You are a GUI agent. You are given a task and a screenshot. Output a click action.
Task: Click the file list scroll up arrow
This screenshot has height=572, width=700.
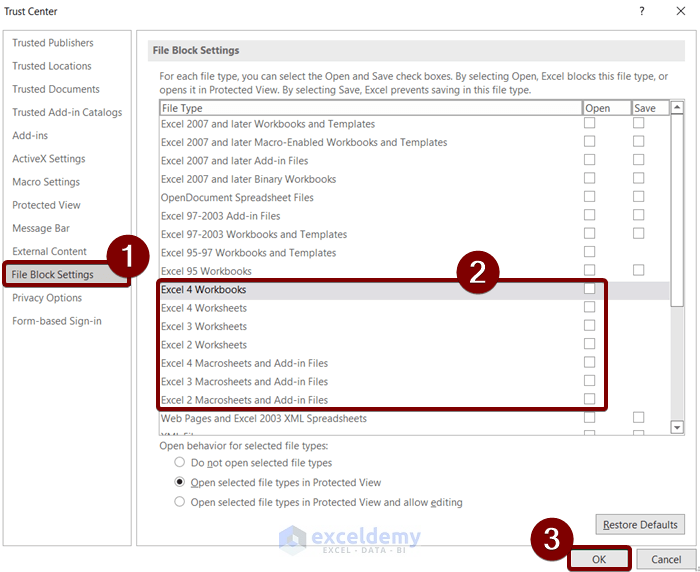click(x=677, y=107)
